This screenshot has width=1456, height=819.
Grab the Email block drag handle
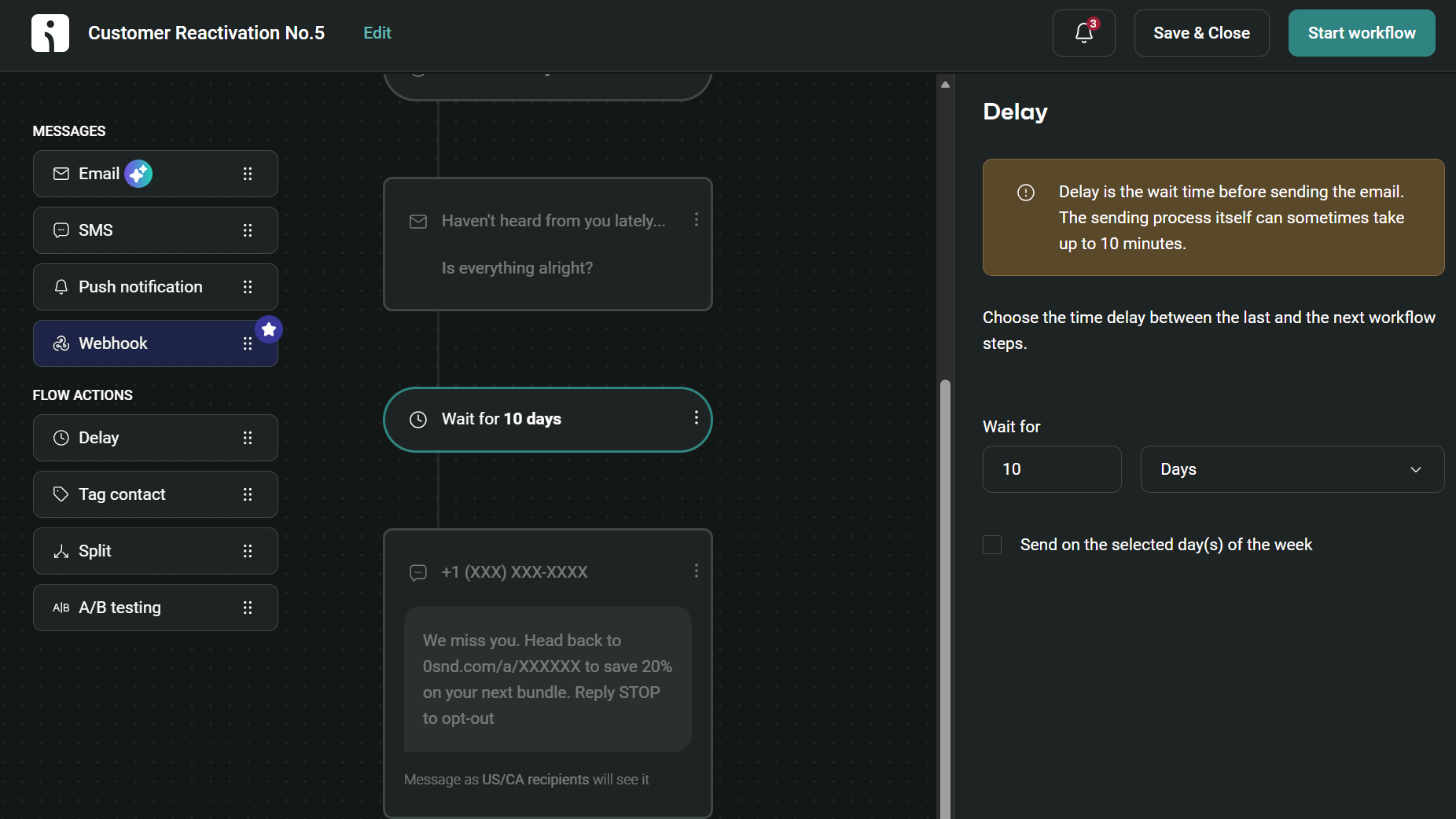pyautogui.click(x=248, y=174)
